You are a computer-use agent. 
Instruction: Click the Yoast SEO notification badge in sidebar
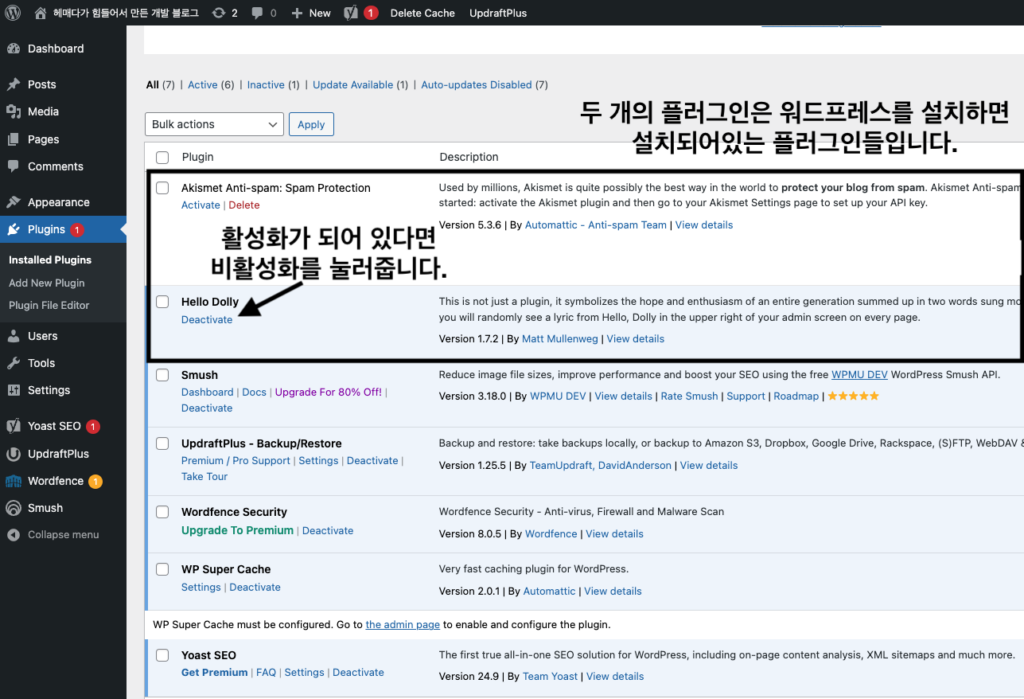point(93,427)
